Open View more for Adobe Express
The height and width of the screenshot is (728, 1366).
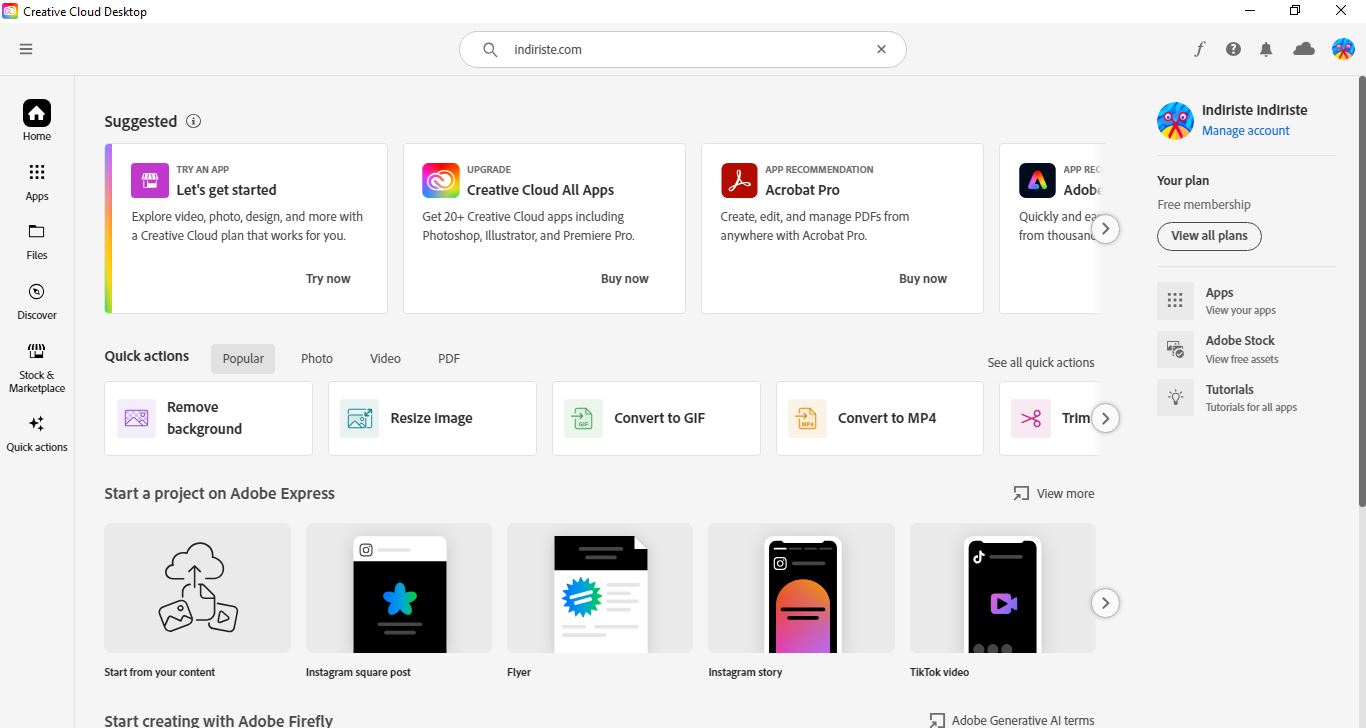[x=1054, y=494]
